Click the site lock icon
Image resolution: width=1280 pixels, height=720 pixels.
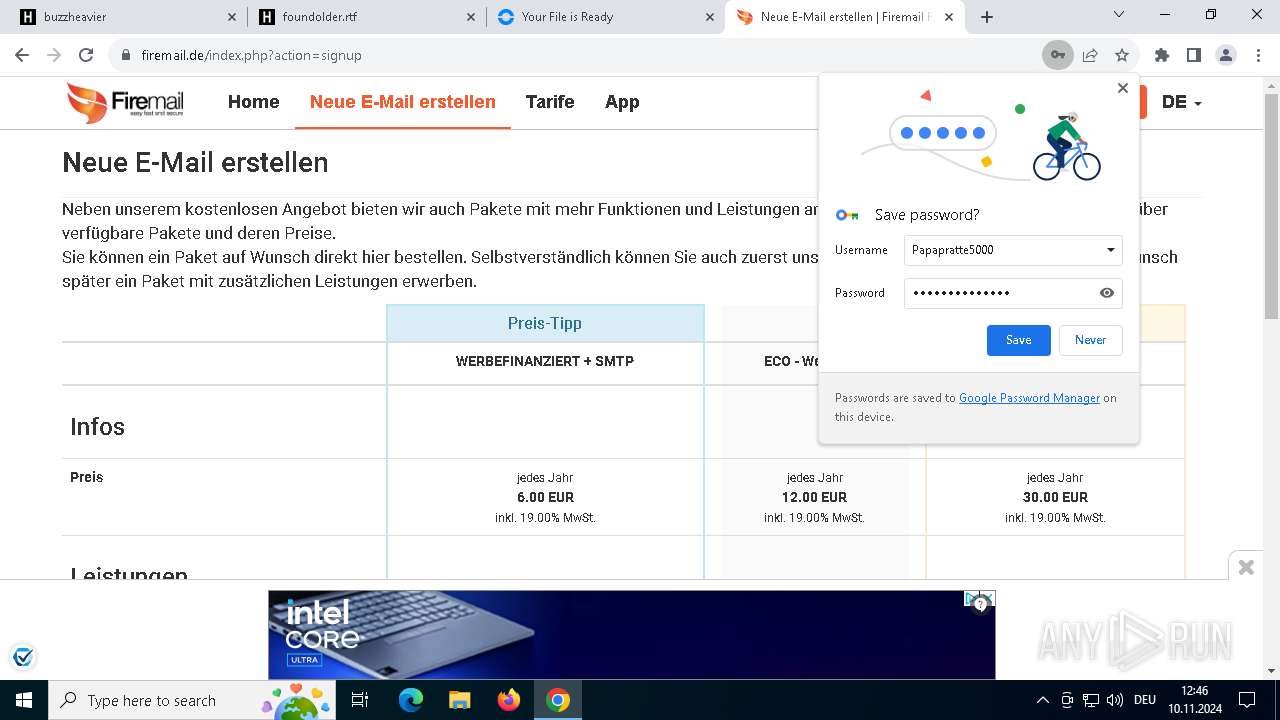125,55
